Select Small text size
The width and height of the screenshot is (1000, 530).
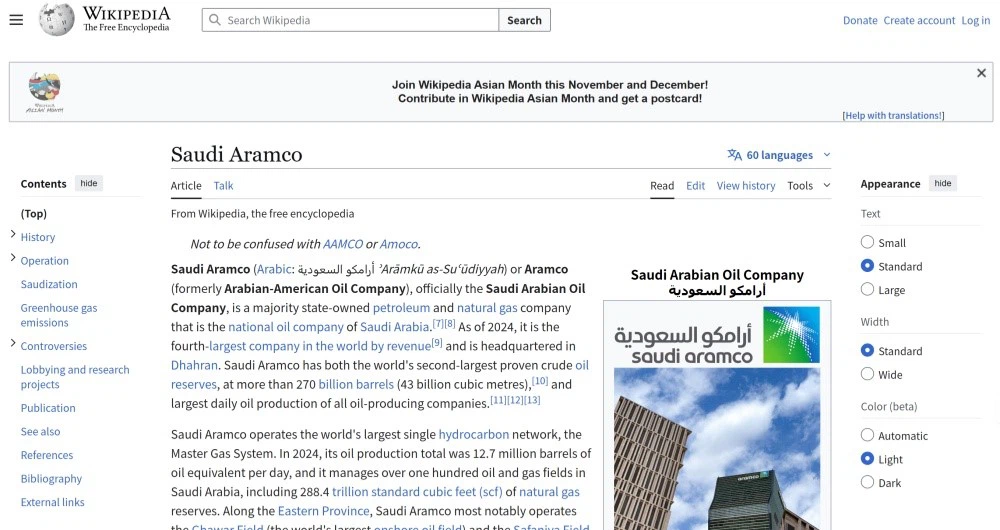[867, 242]
